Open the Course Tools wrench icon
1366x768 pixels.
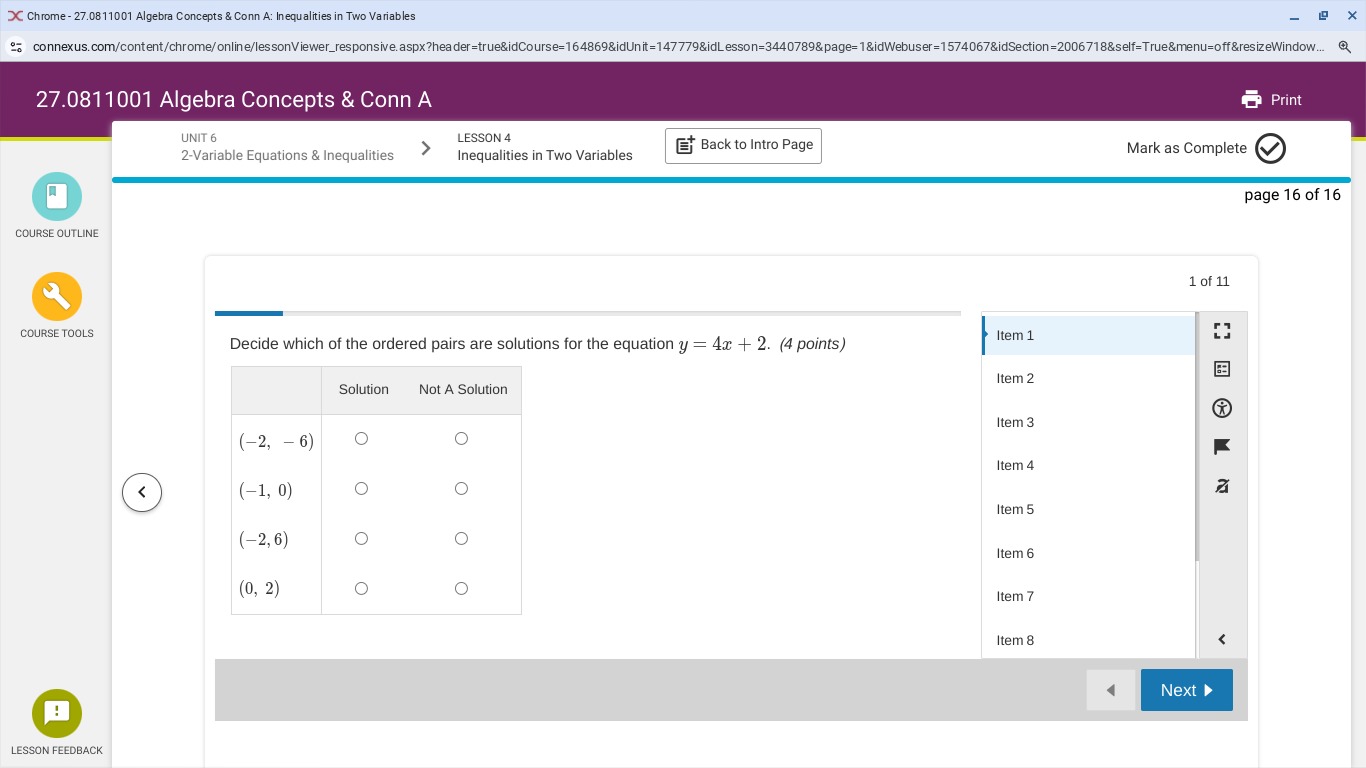point(57,297)
